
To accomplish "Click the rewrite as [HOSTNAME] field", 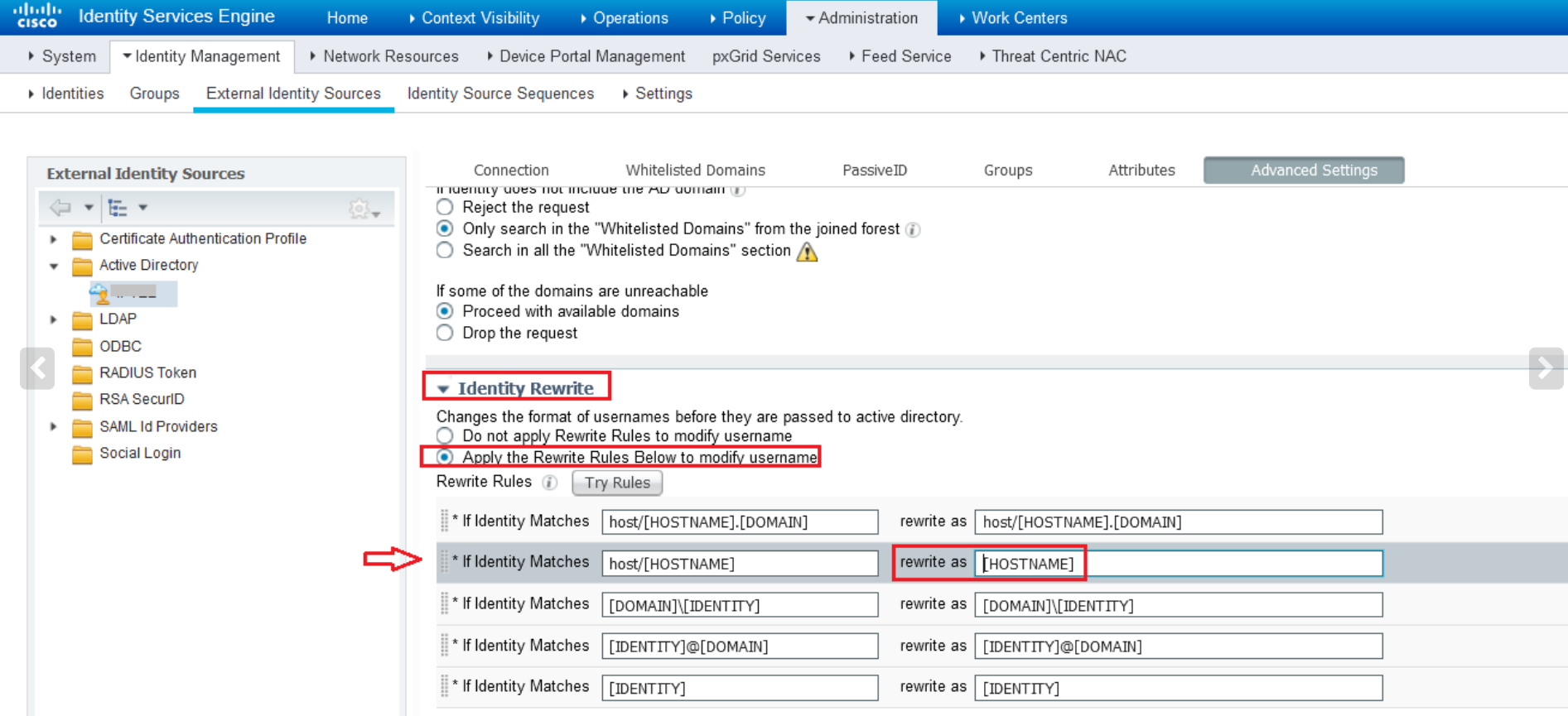I will coord(1178,564).
